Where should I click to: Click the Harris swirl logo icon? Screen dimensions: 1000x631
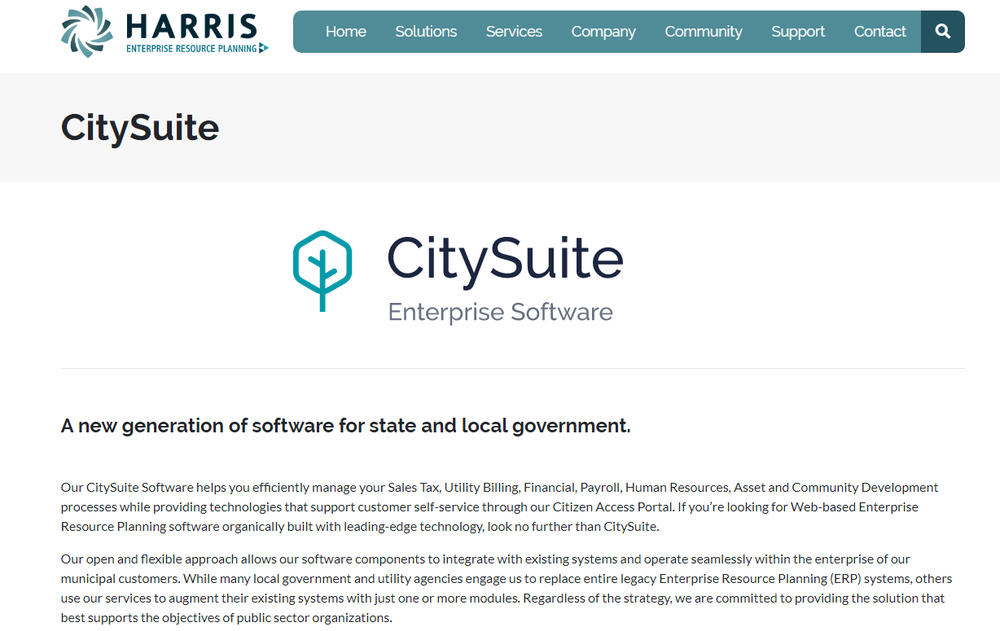click(x=87, y=31)
